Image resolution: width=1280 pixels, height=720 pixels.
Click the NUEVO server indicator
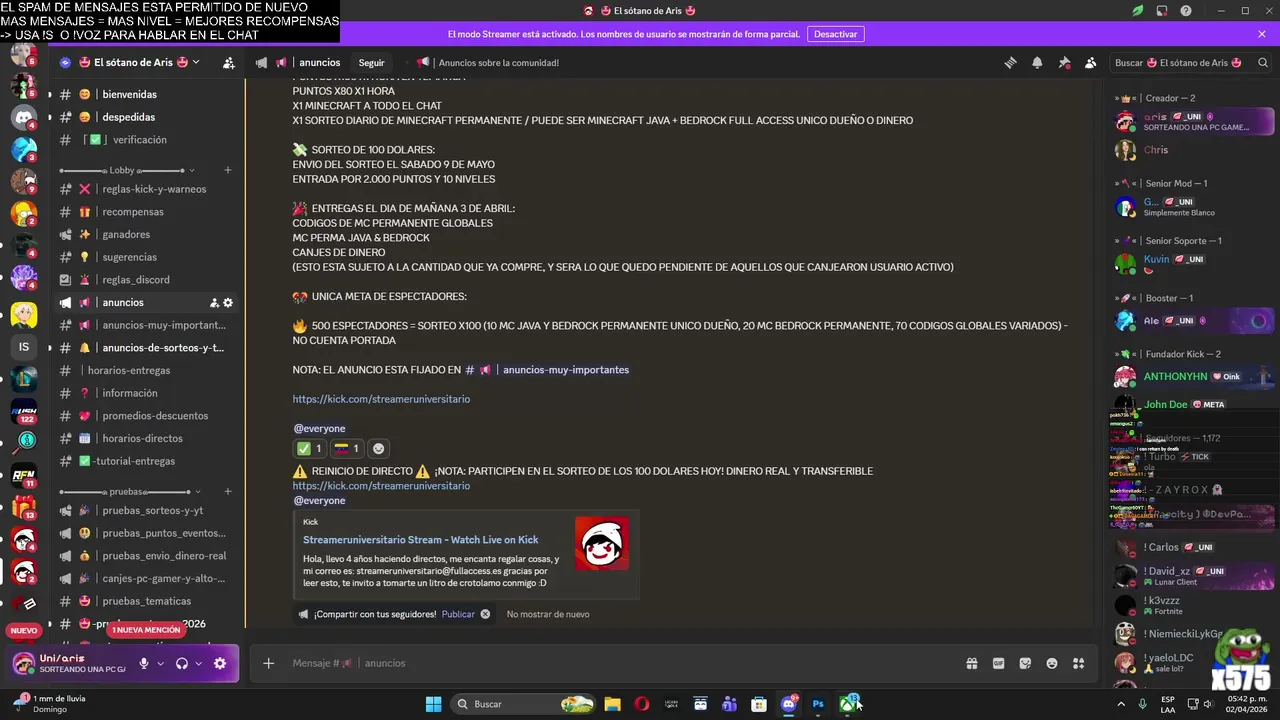24,630
